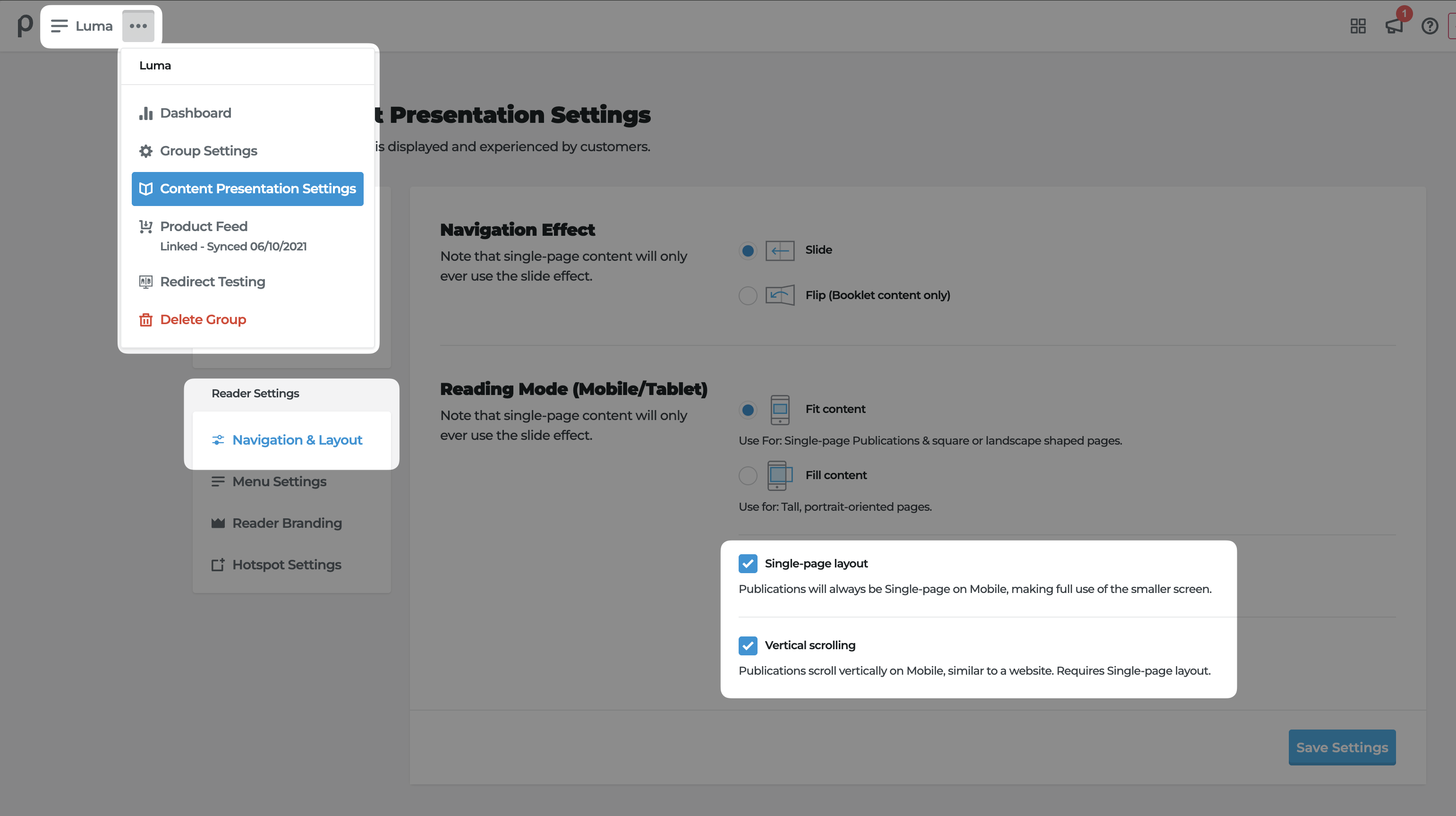This screenshot has width=1456, height=816.
Task: Select the Flip (Booklet content only) radio
Action: (x=748, y=295)
